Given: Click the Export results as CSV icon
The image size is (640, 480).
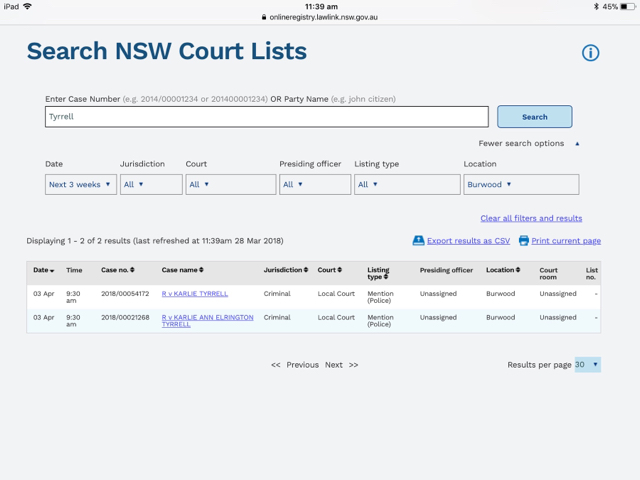Looking at the screenshot, I should pyautogui.click(x=418, y=241).
